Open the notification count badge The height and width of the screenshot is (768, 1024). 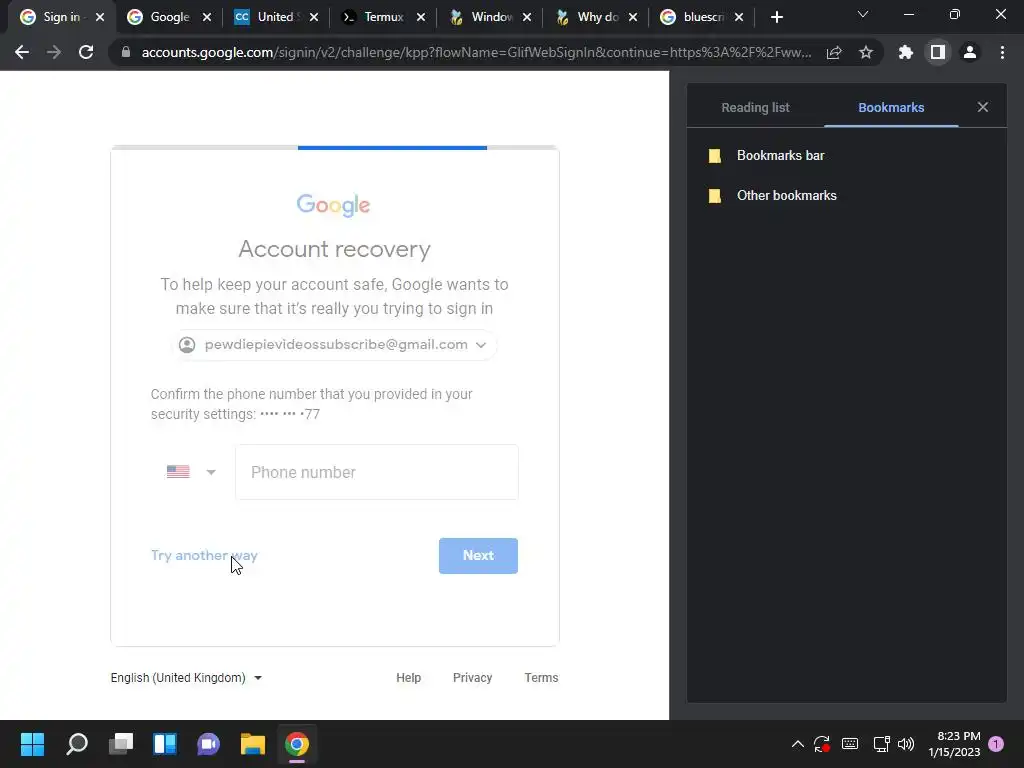point(997,744)
